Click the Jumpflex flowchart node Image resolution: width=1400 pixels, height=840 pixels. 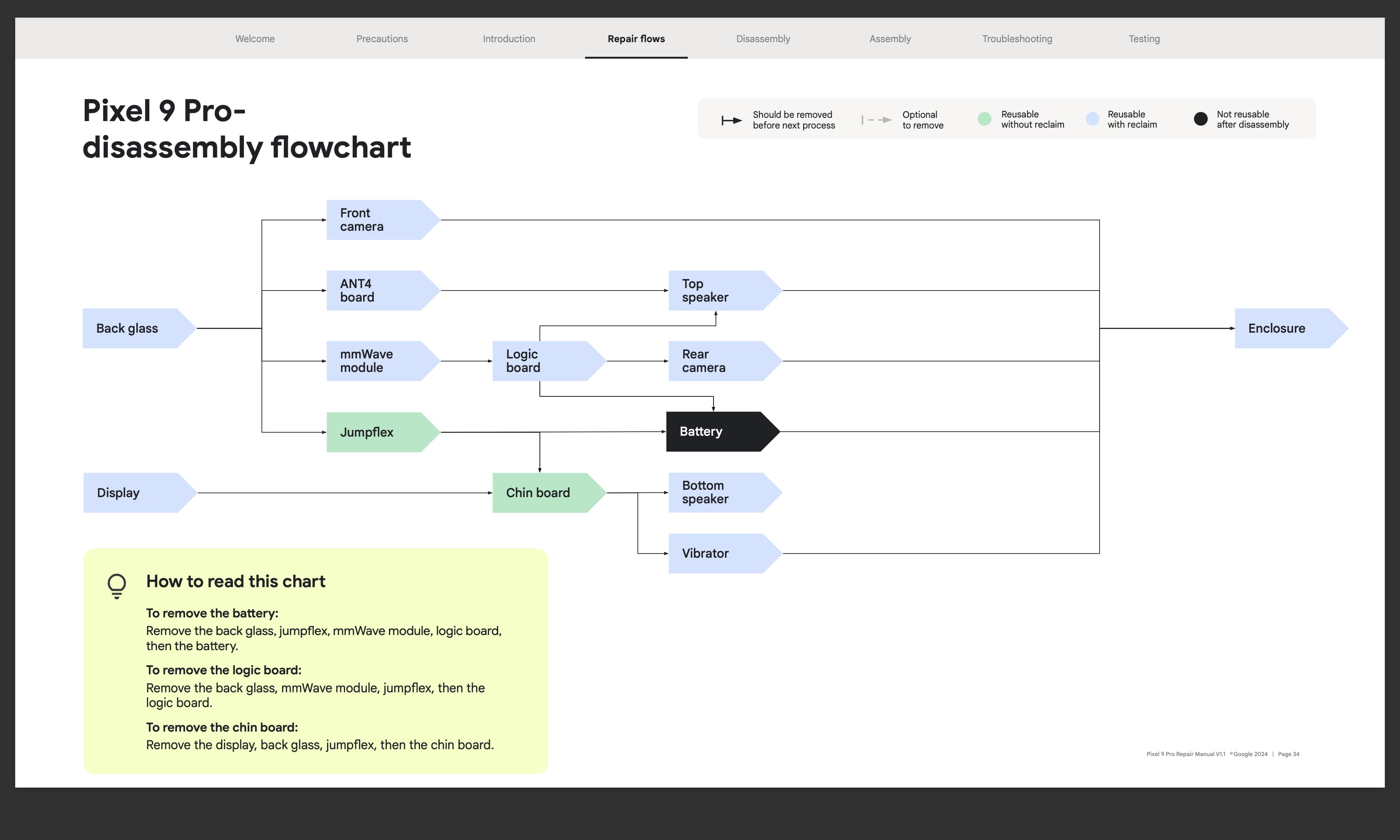click(x=377, y=432)
